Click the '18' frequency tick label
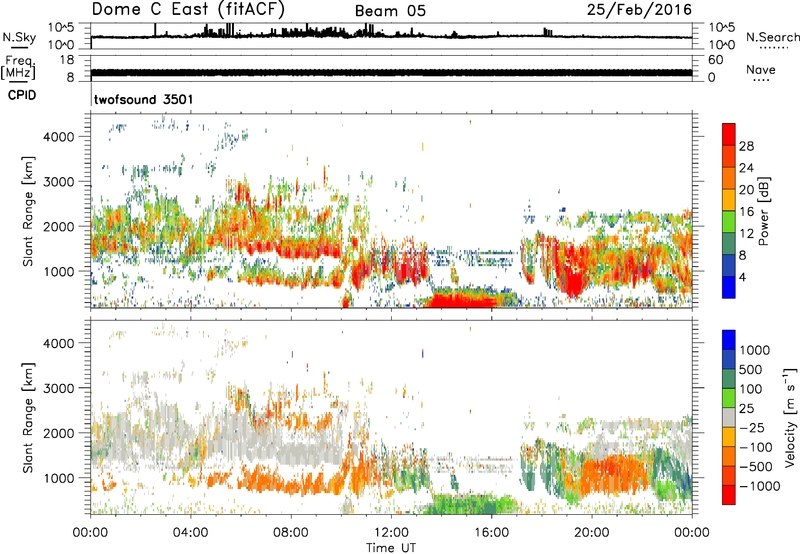Viewport: 800px width, 554px height. pos(66,60)
